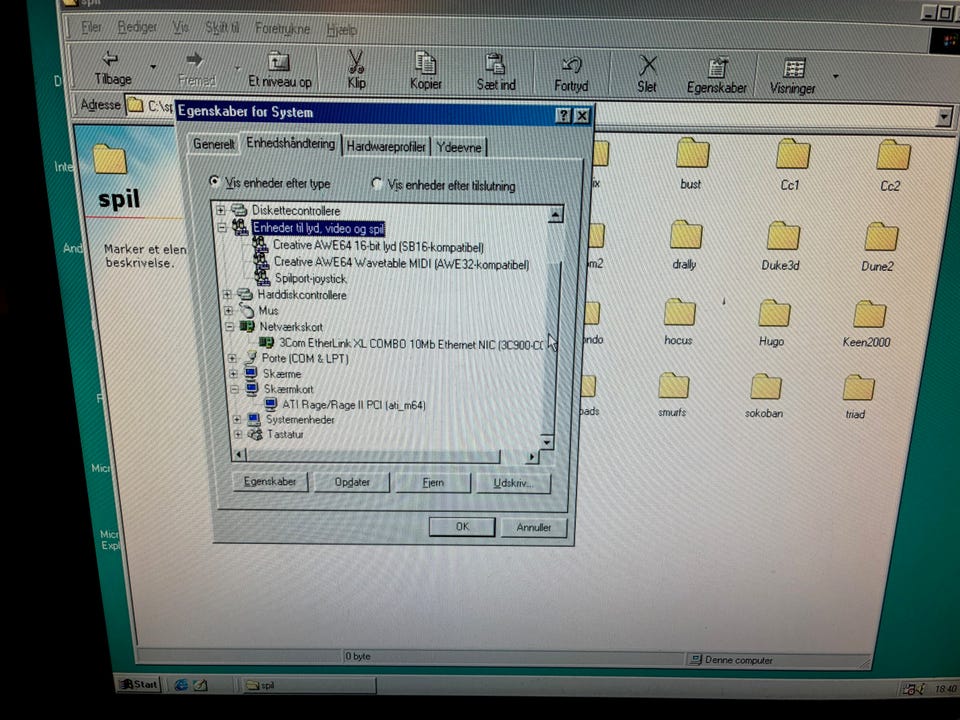This screenshot has width=960, height=720.
Task: Click the Kopier toolbar icon
Action: pos(425,63)
